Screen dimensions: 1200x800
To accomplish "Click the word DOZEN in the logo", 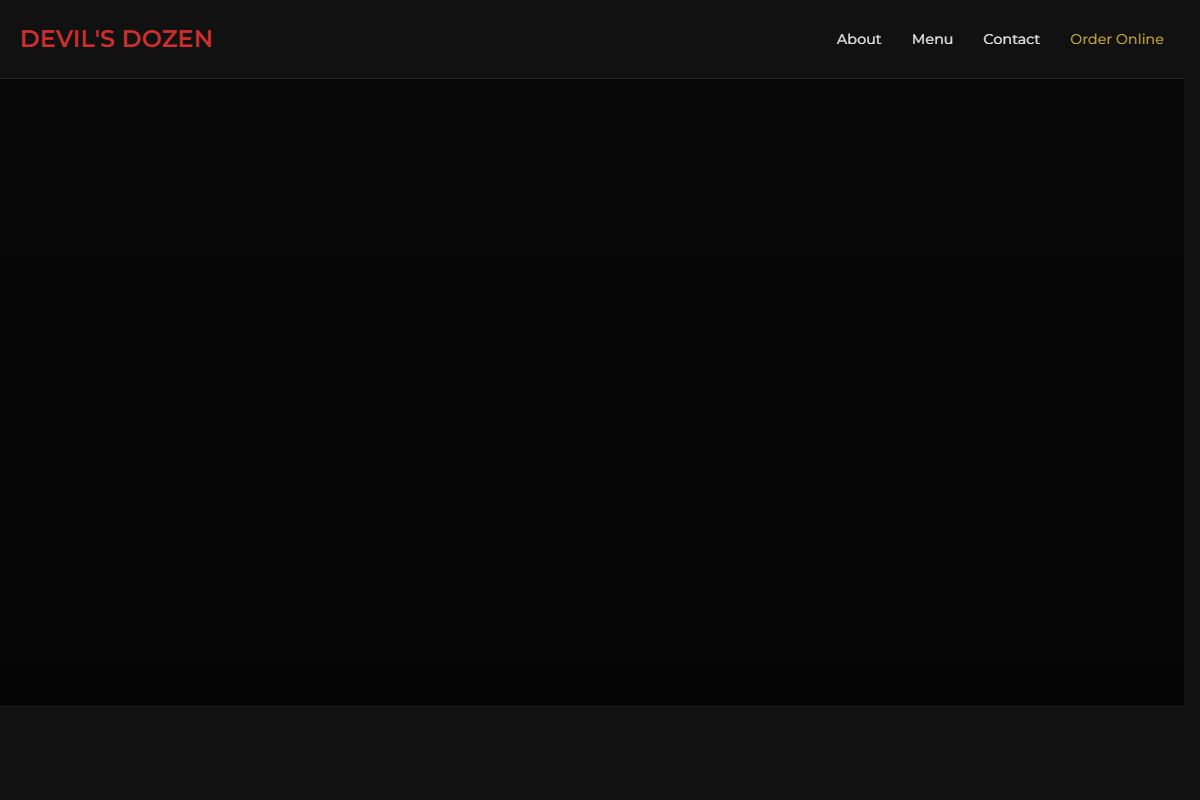I will pos(167,39).
